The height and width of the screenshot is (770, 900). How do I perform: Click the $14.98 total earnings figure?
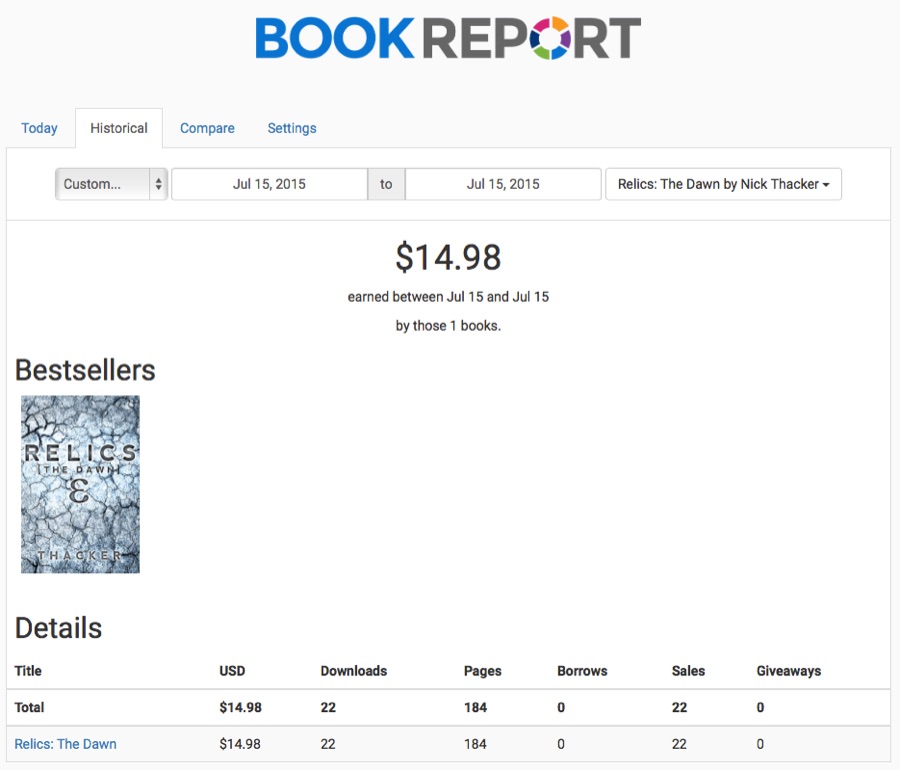tap(448, 257)
